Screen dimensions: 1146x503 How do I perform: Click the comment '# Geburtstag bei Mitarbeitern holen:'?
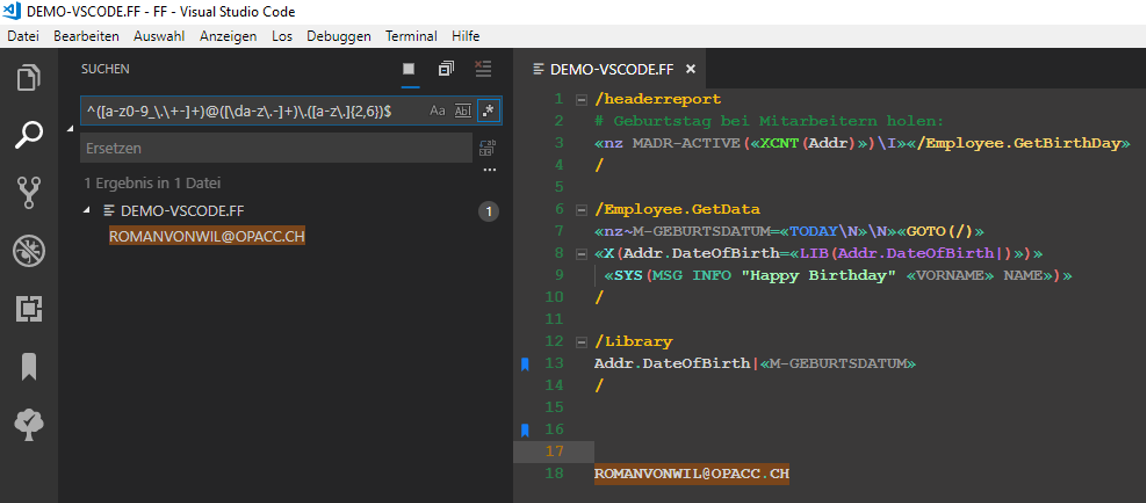tap(770, 121)
